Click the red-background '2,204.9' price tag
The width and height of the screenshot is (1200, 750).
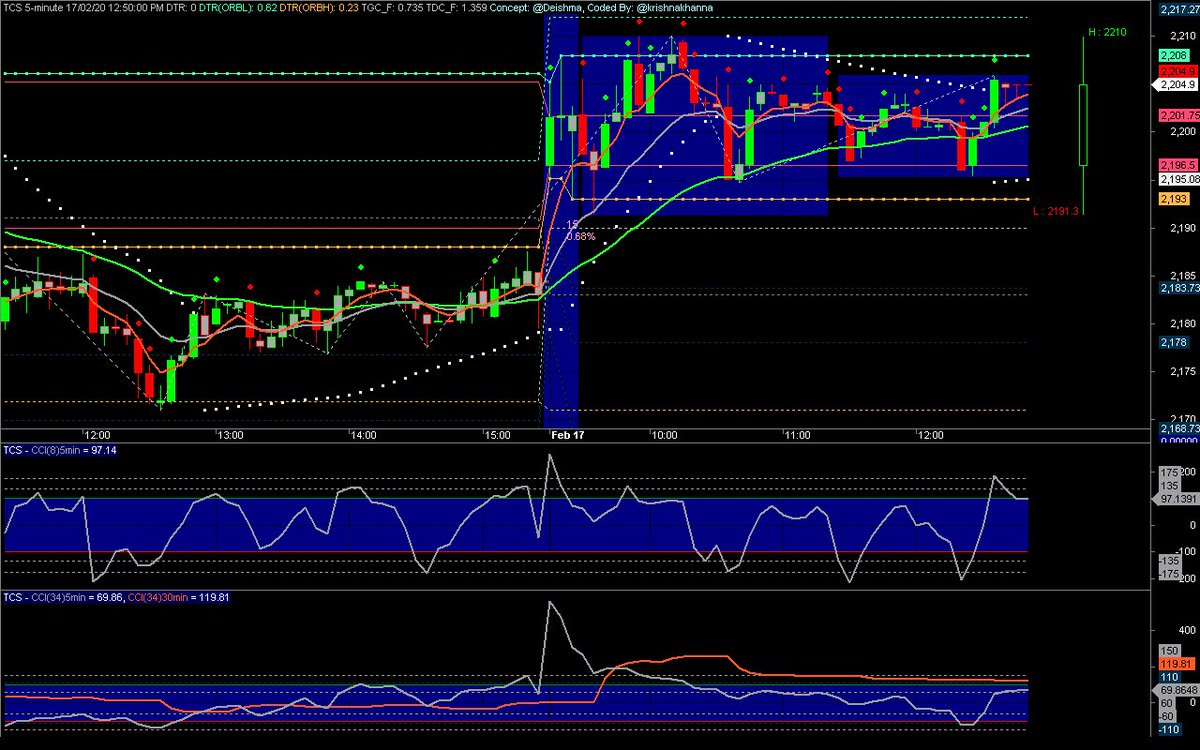[1176, 71]
